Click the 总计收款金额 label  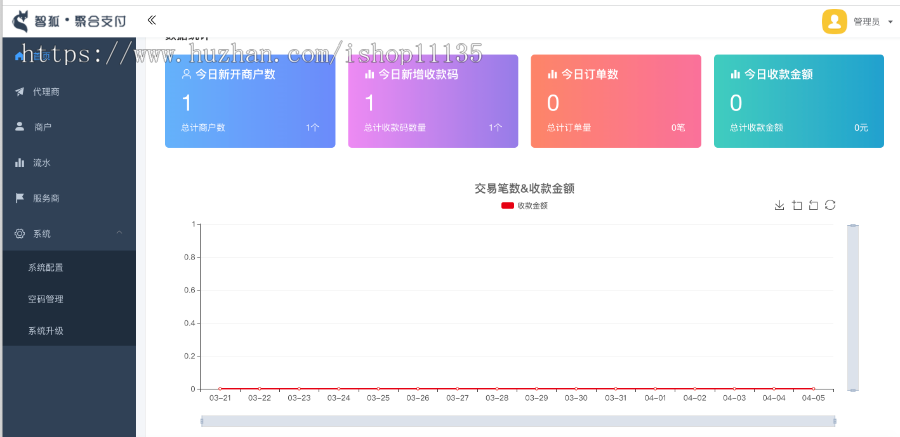(757, 127)
